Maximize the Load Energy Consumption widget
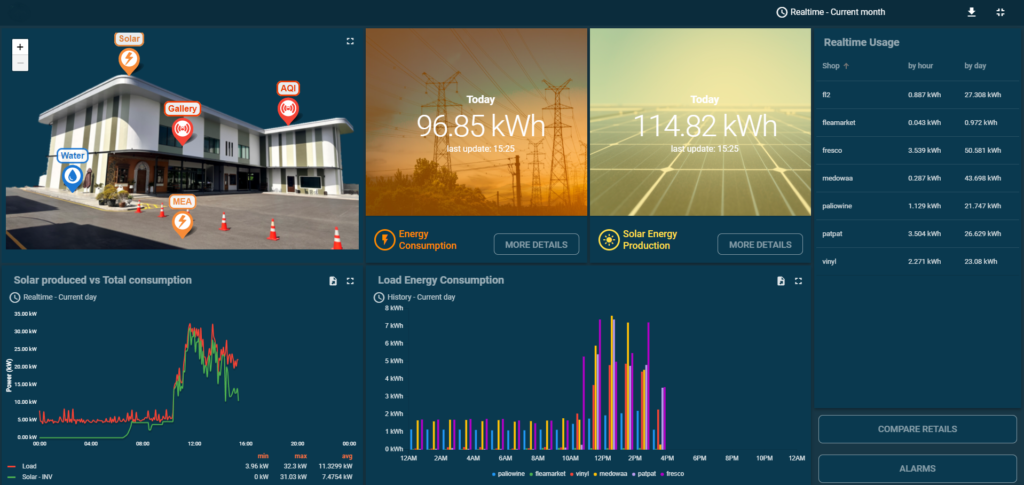1024x485 pixels. coord(798,281)
